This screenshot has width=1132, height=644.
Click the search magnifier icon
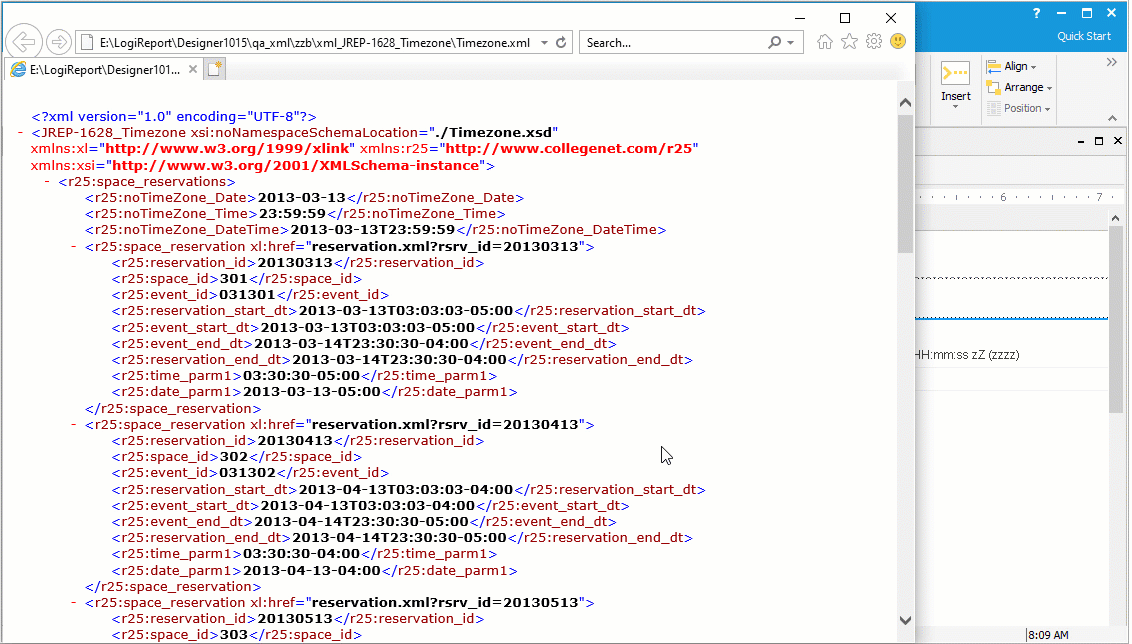(x=775, y=43)
